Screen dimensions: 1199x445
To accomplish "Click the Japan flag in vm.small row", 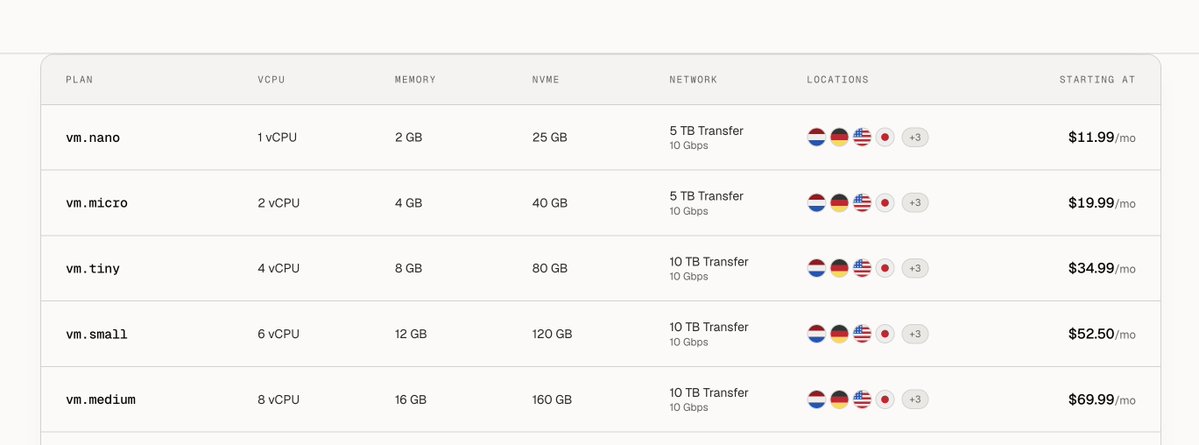I will click(885, 334).
